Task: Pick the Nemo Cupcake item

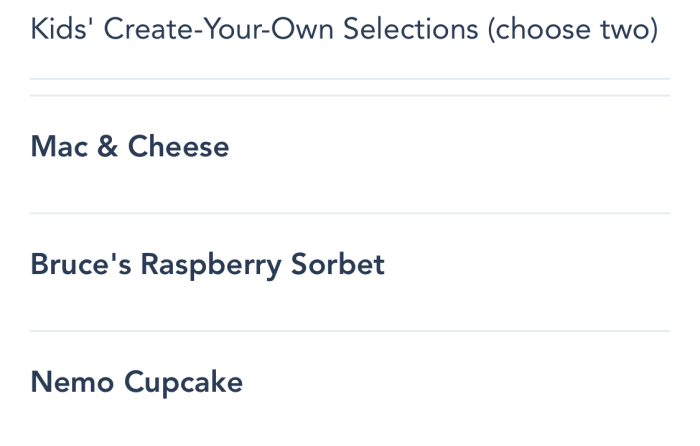Action: point(136,382)
